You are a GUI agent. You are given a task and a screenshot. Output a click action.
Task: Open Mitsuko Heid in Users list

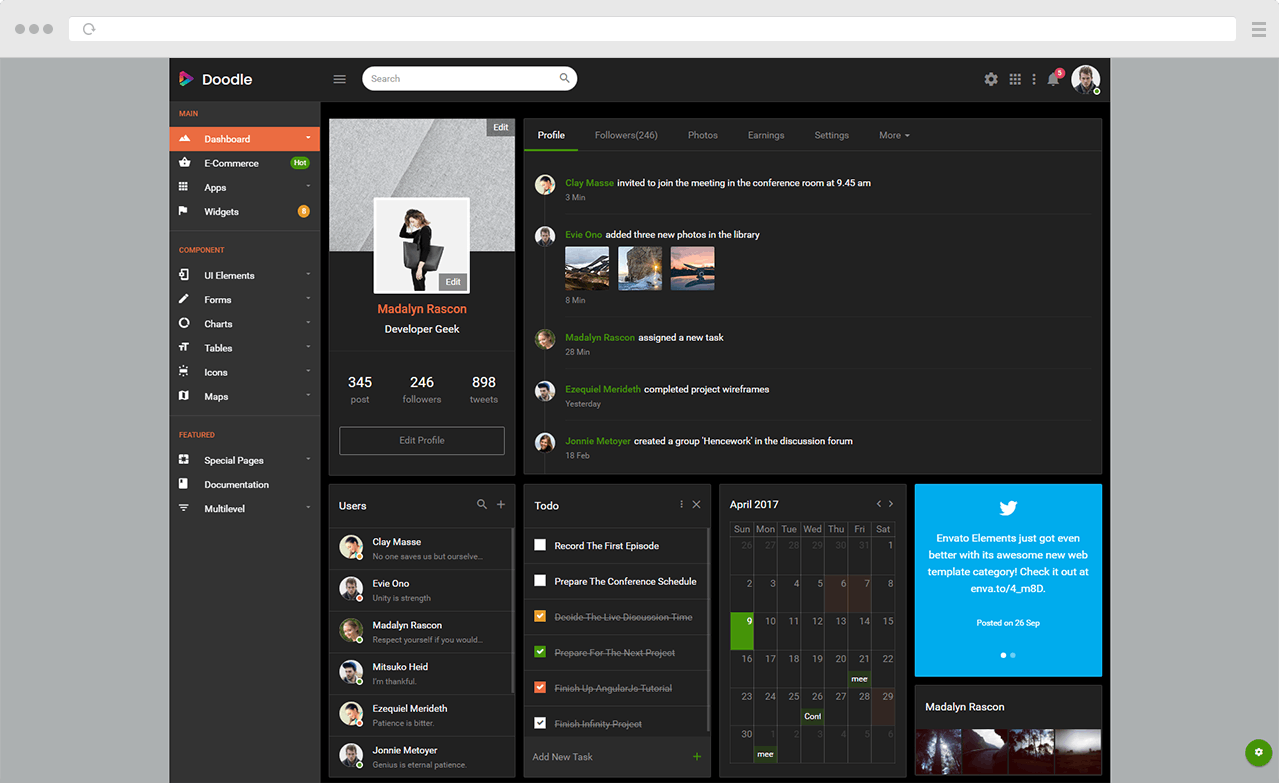(422, 673)
